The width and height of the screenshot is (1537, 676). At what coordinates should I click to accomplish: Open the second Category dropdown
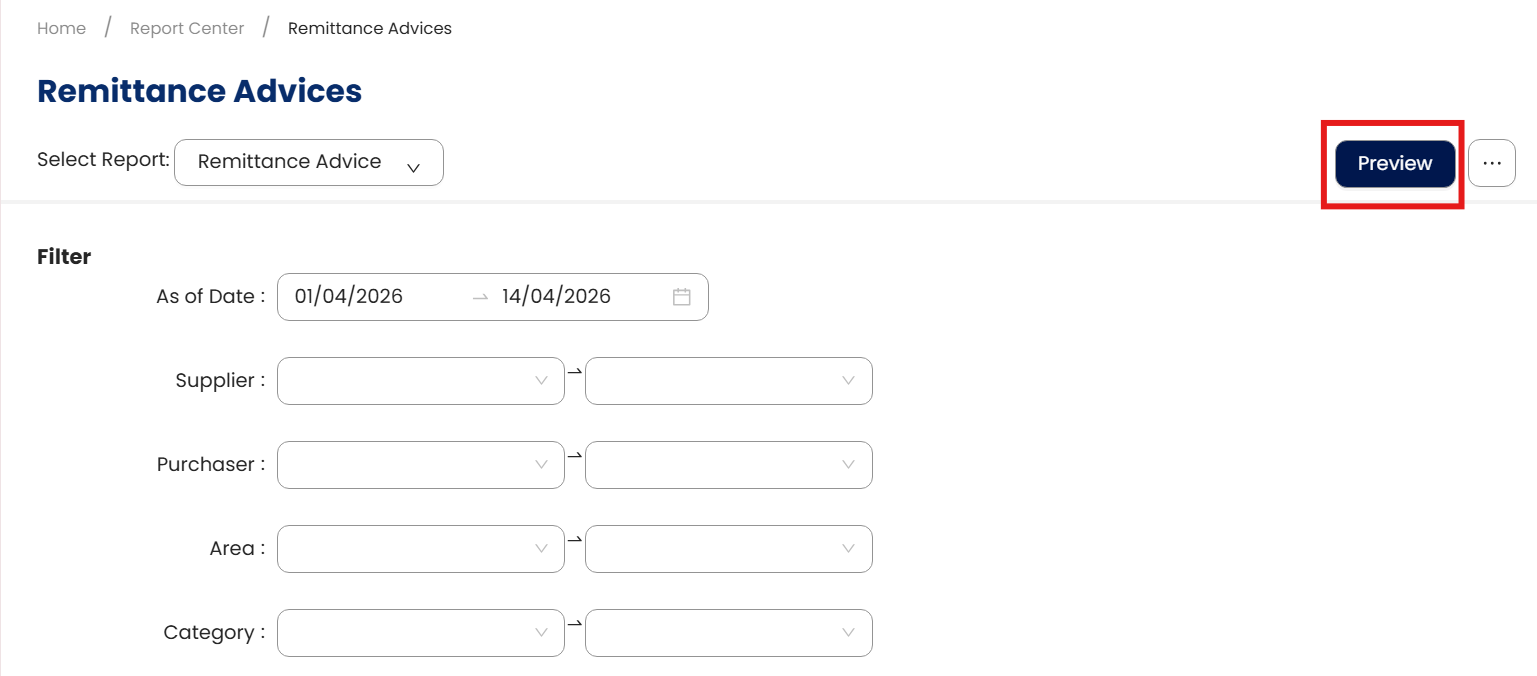coord(728,633)
